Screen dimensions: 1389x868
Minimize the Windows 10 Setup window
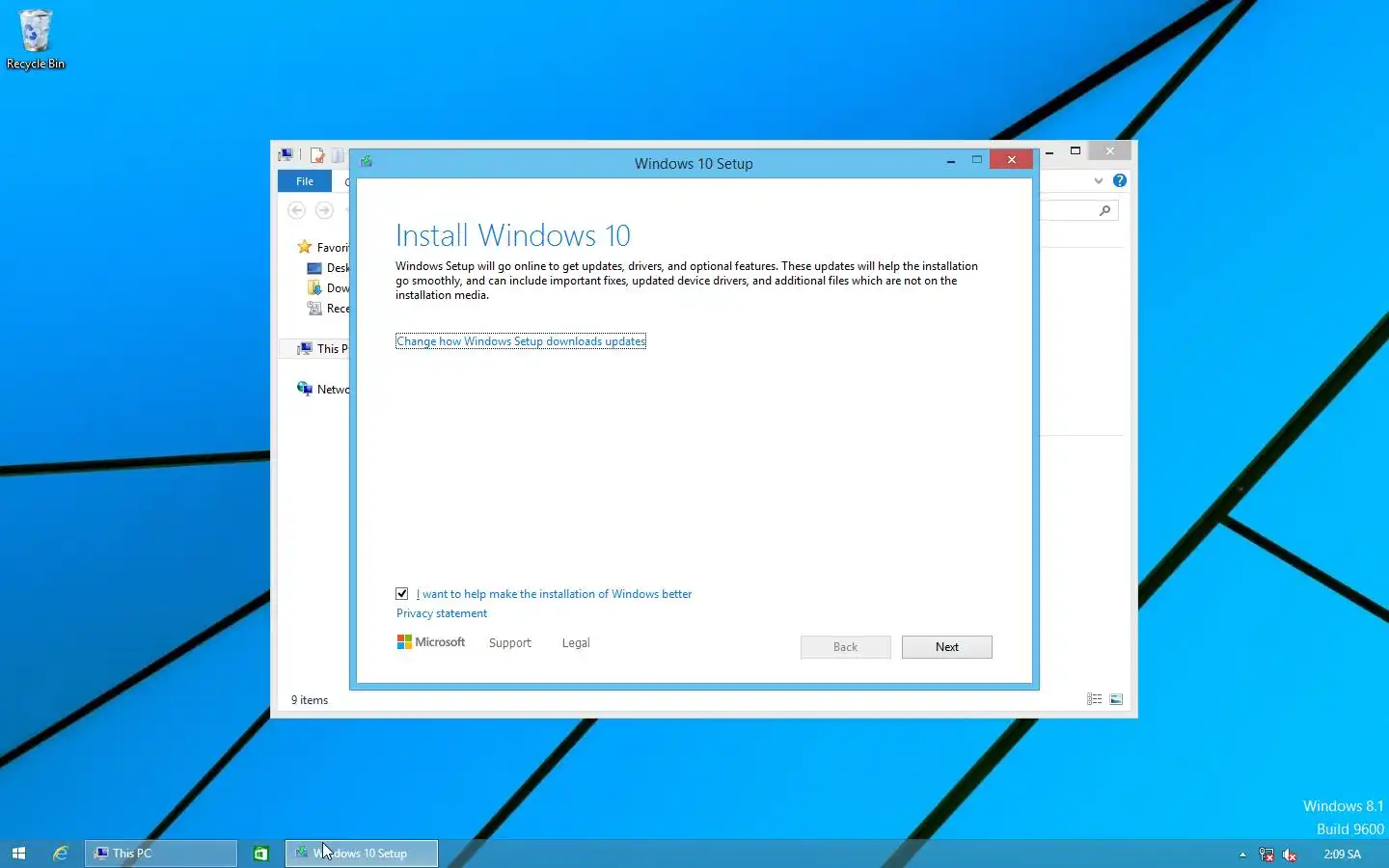click(951, 160)
